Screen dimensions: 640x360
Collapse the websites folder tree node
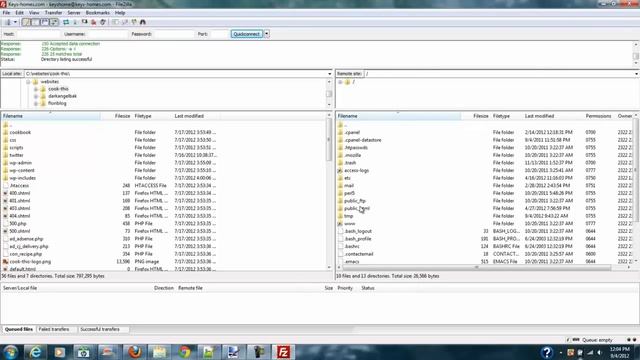click(x=28, y=82)
